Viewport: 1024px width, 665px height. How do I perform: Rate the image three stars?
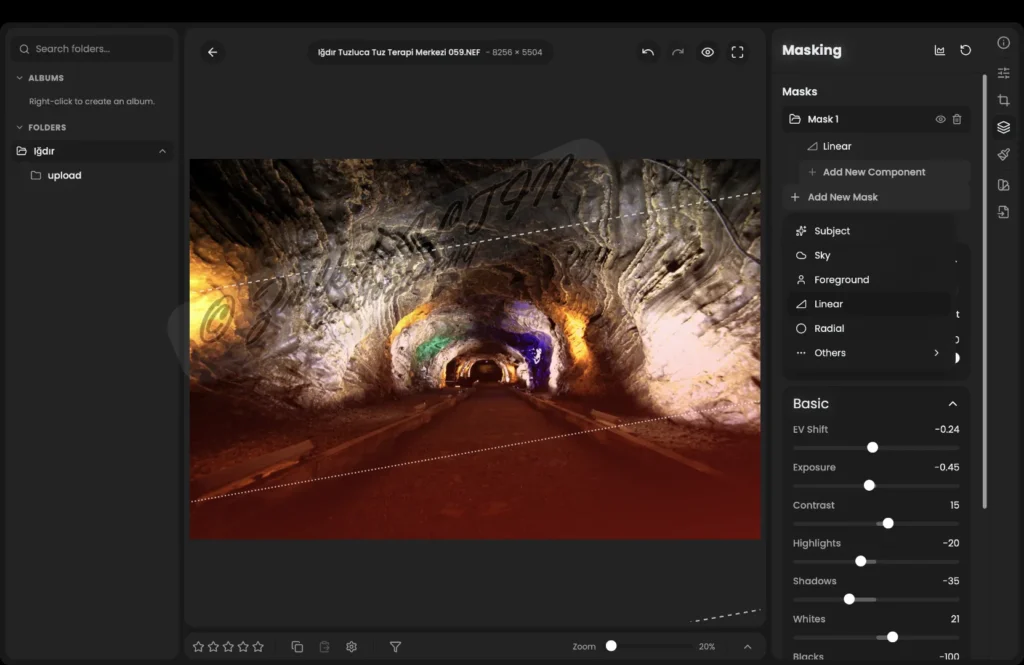pos(228,647)
